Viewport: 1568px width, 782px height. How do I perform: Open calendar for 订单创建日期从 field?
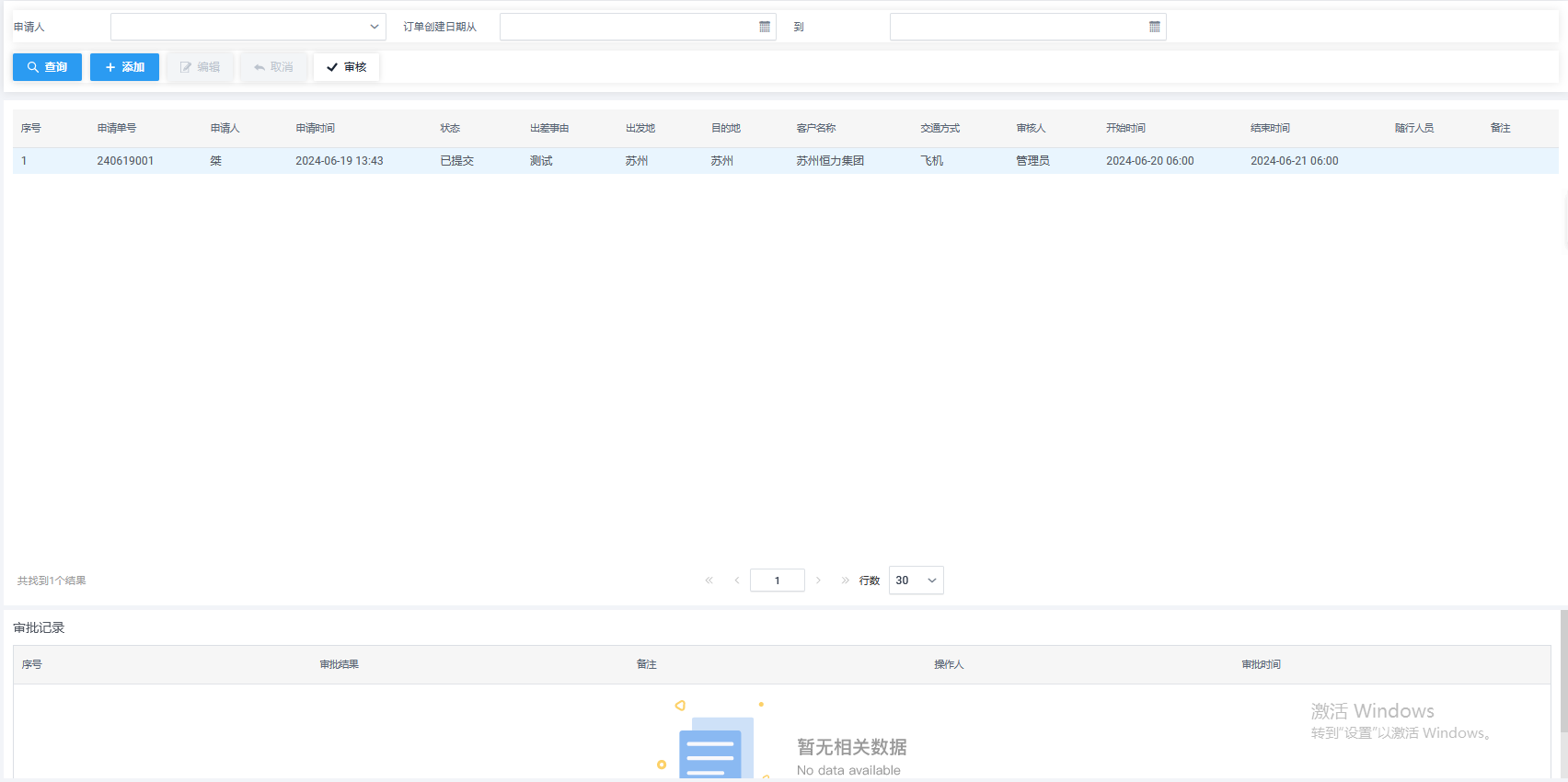click(x=765, y=27)
